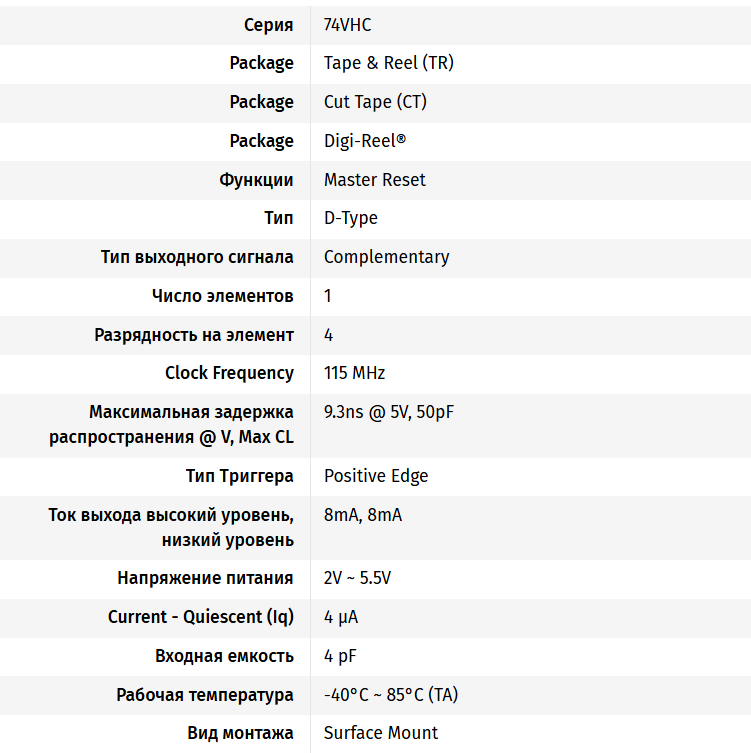The height and width of the screenshot is (753, 751).
Task: Click the D-Type value
Action: point(350,218)
